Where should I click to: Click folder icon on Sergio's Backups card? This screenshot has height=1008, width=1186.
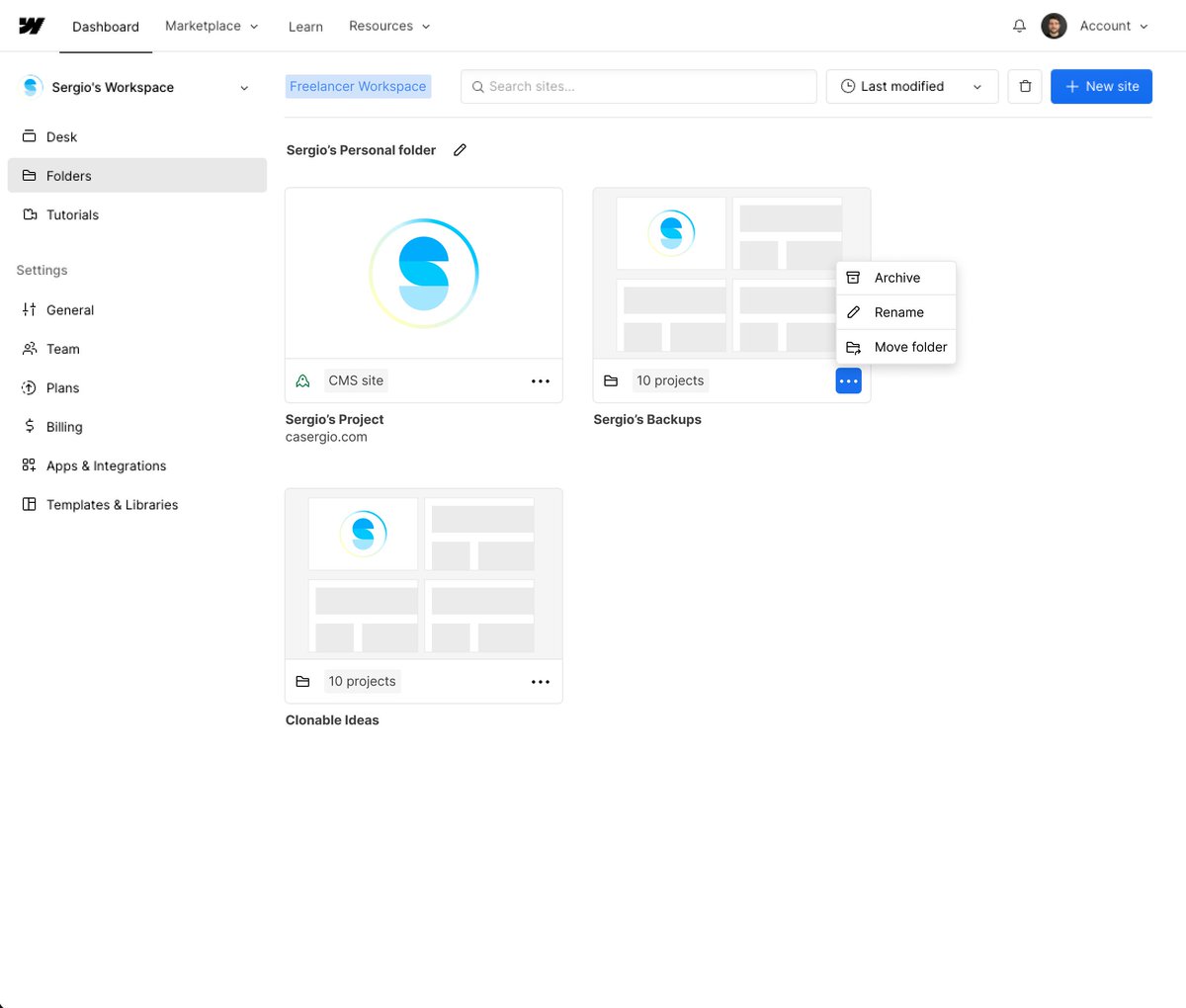pos(611,380)
